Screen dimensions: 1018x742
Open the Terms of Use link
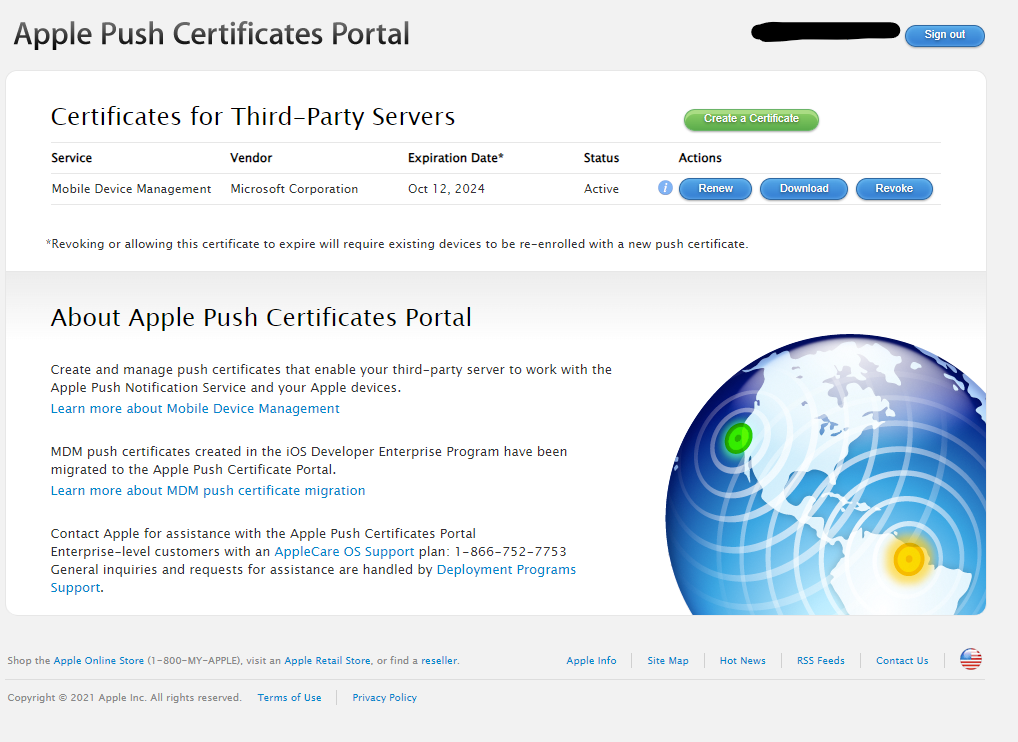[289, 697]
